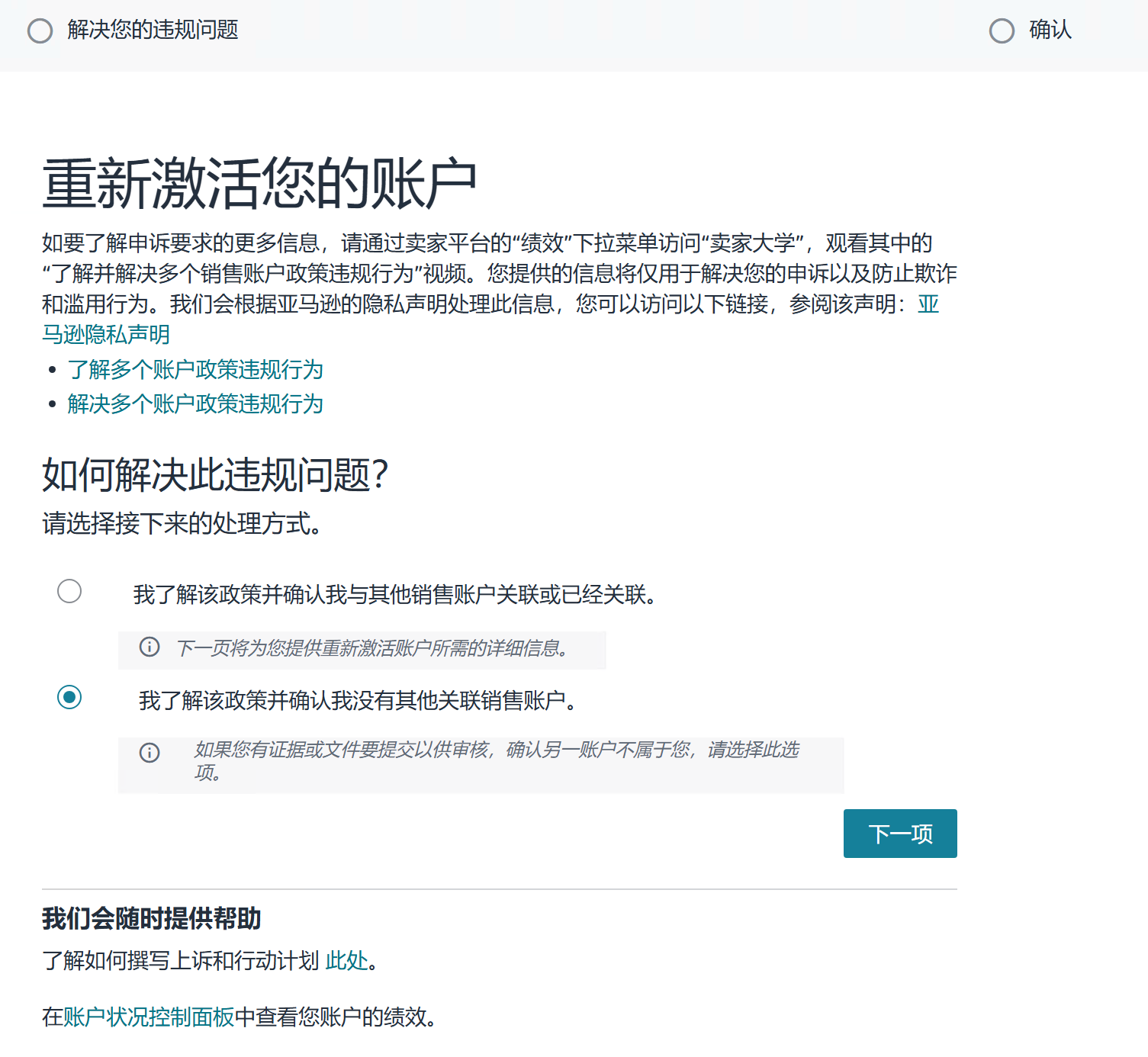Image resolution: width=1148 pixels, height=1057 pixels.
Task: Open the 解决多个账户政策违规行为 link
Action: click(x=195, y=404)
